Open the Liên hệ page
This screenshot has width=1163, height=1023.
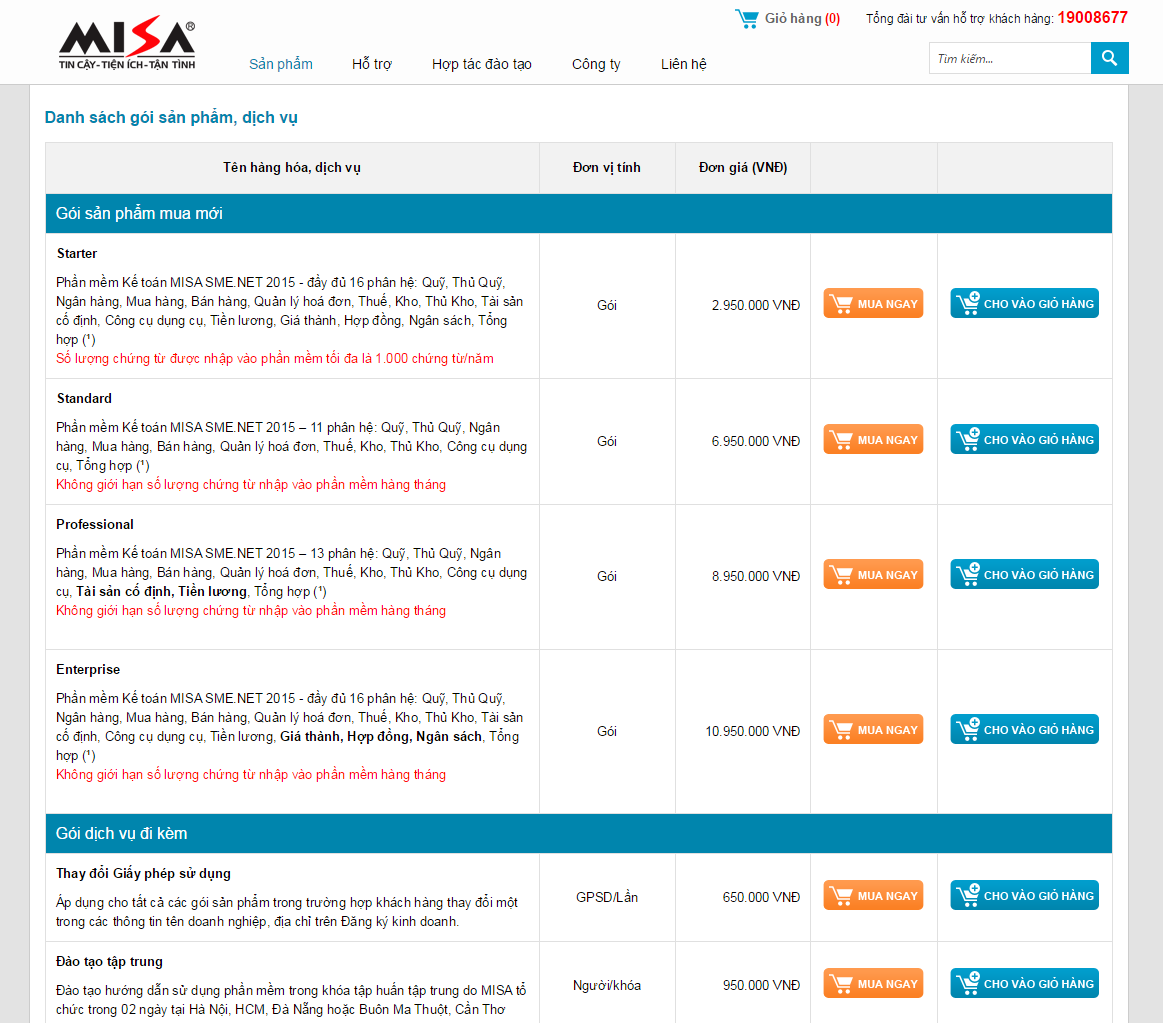[684, 64]
